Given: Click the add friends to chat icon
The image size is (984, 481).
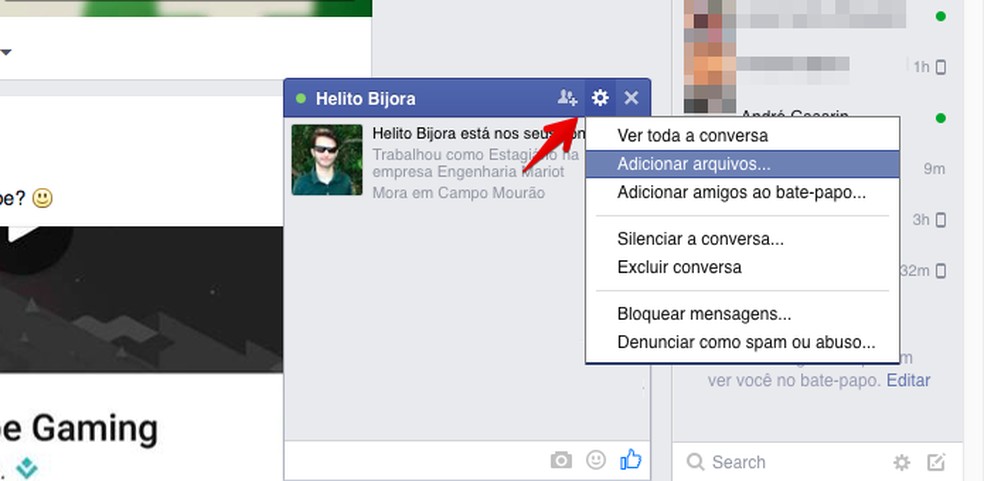Looking at the screenshot, I should 567,98.
